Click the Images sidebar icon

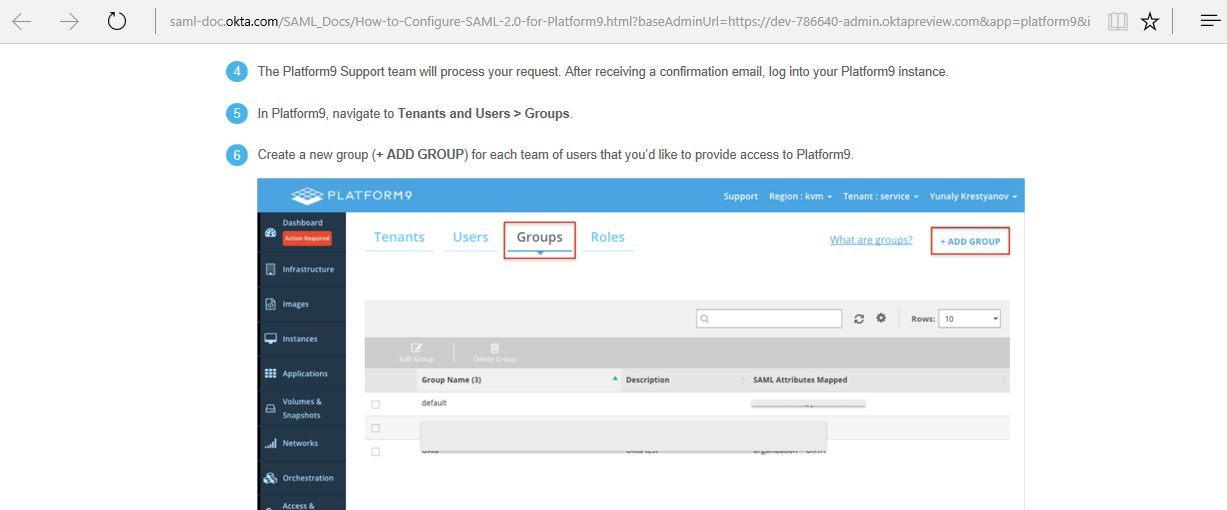pos(270,304)
